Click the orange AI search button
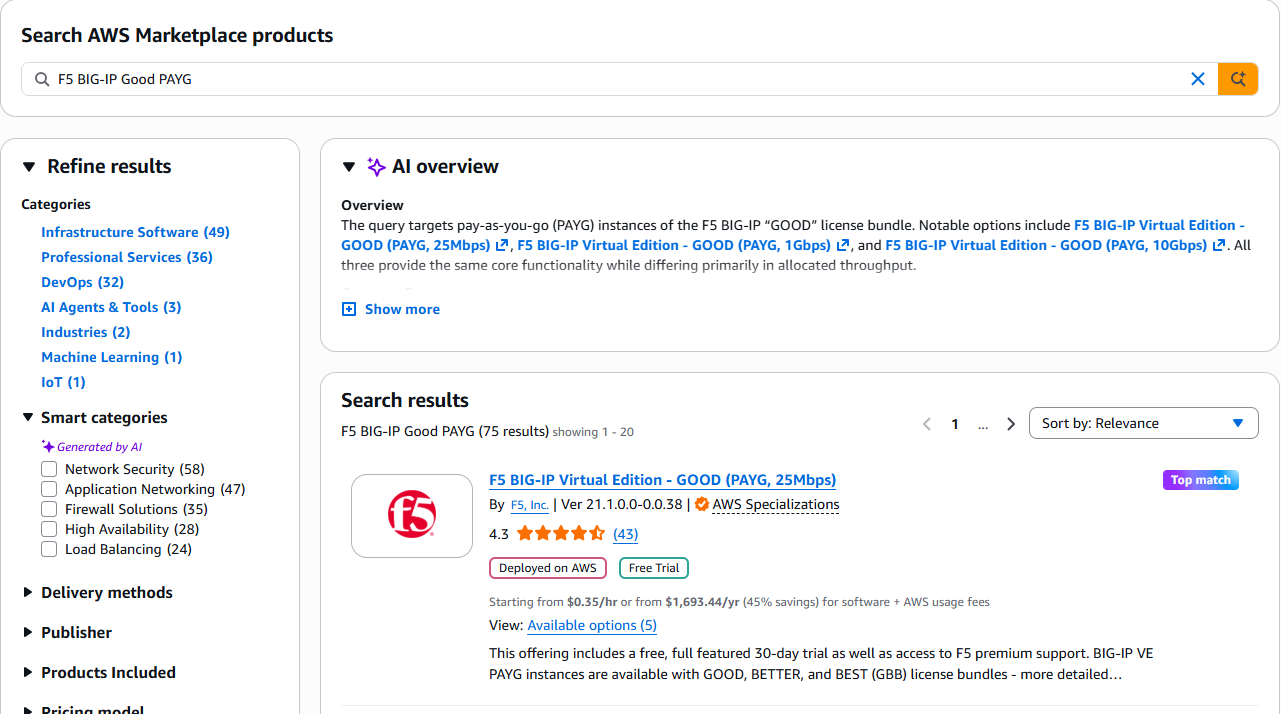Screen dimensions: 1281x714 1238,79
